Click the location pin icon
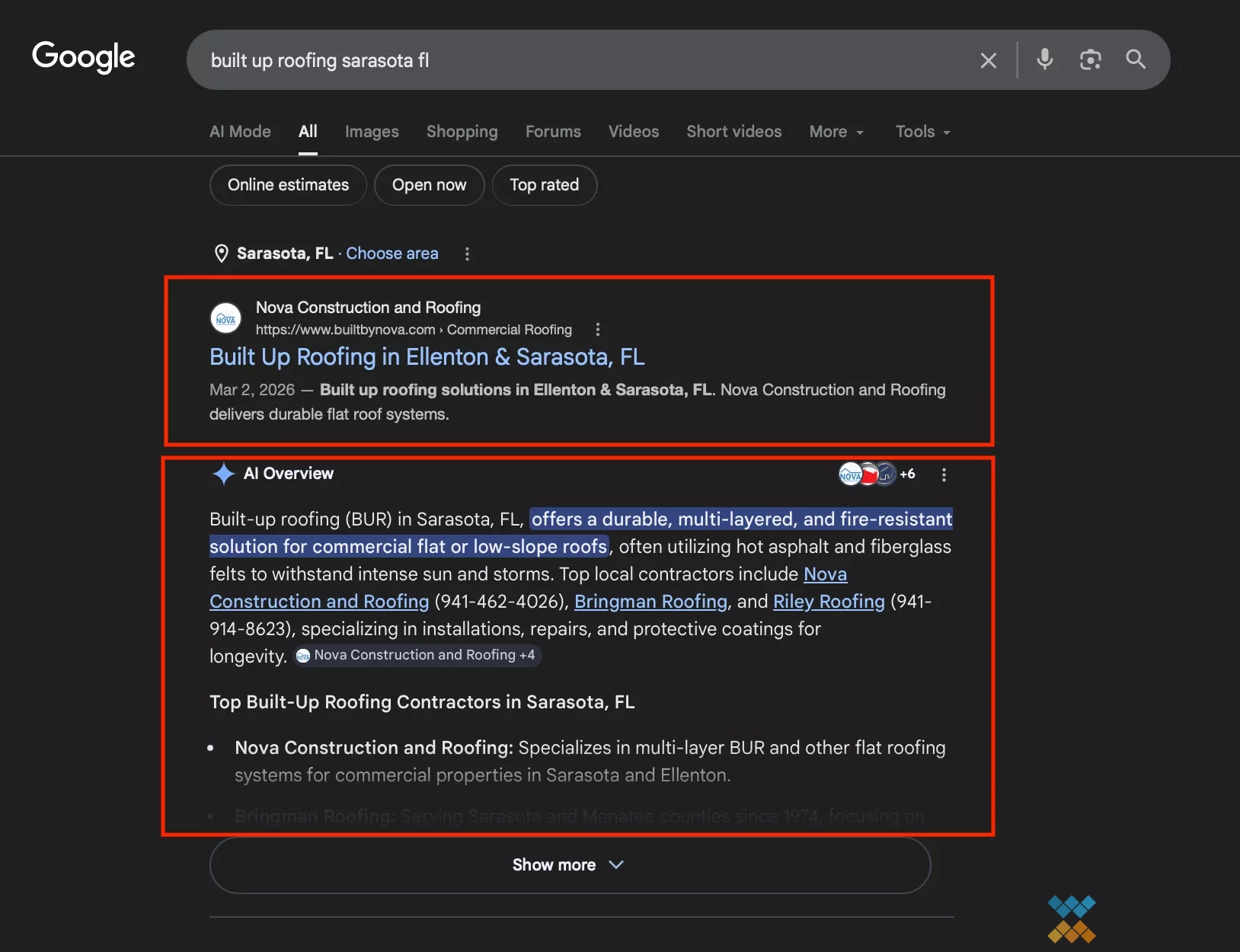The width and height of the screenshot is (1240, 952). click(x=221, y=254)
